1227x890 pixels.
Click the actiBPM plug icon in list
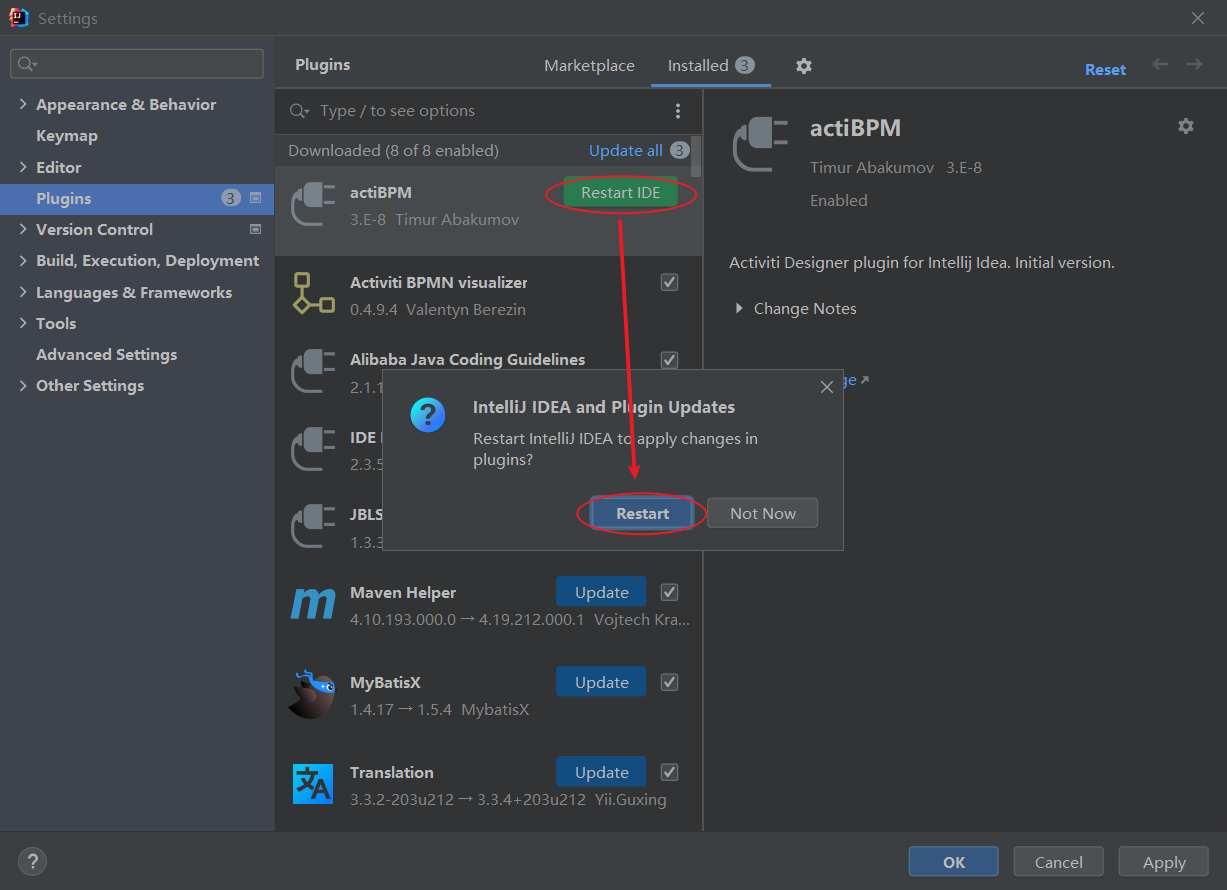pos(312,205)
